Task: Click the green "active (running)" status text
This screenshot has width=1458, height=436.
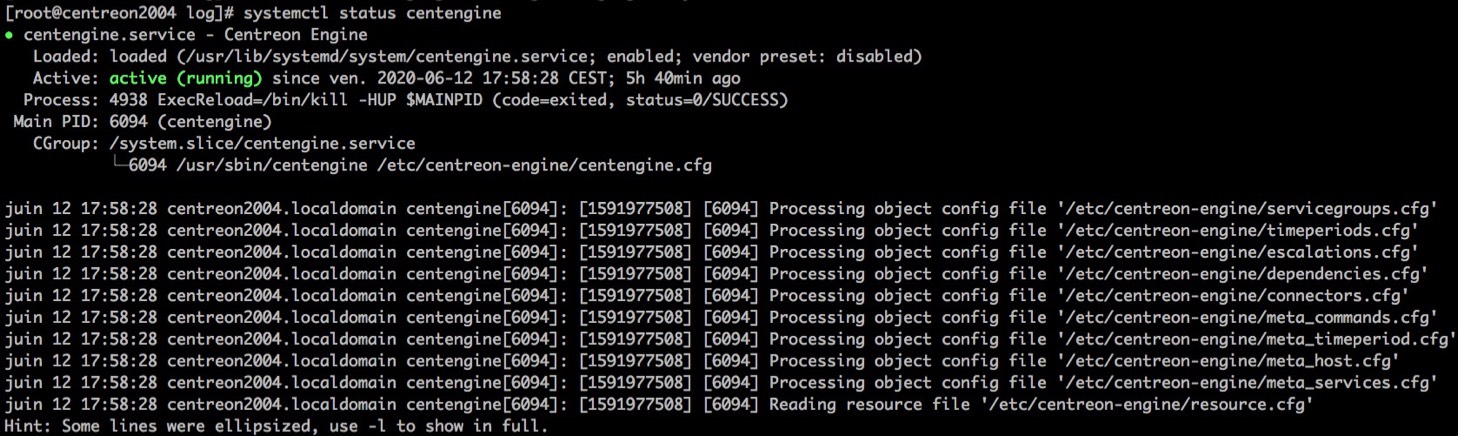Action: [x=186, y=78]
